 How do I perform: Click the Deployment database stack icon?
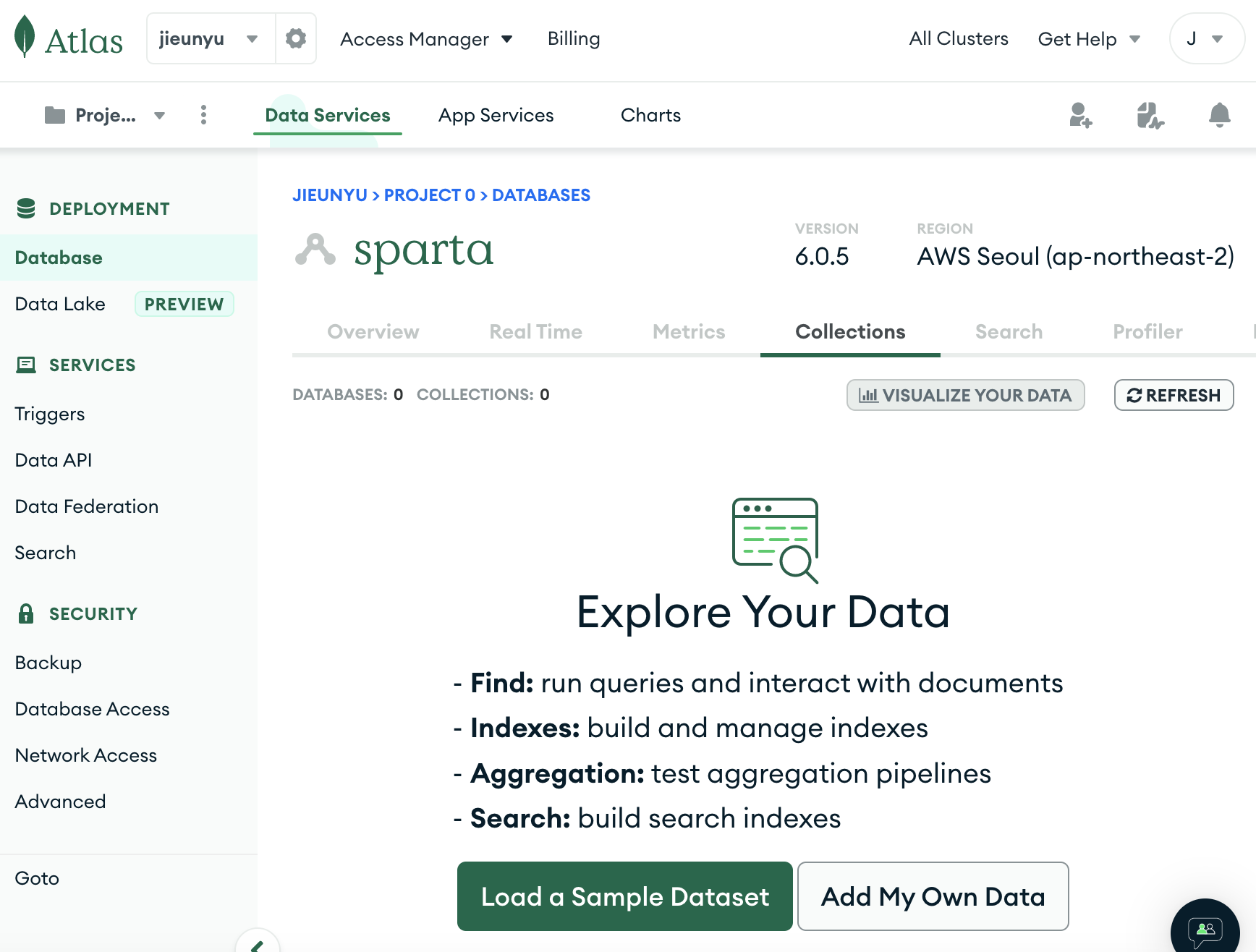click(26, 208)
